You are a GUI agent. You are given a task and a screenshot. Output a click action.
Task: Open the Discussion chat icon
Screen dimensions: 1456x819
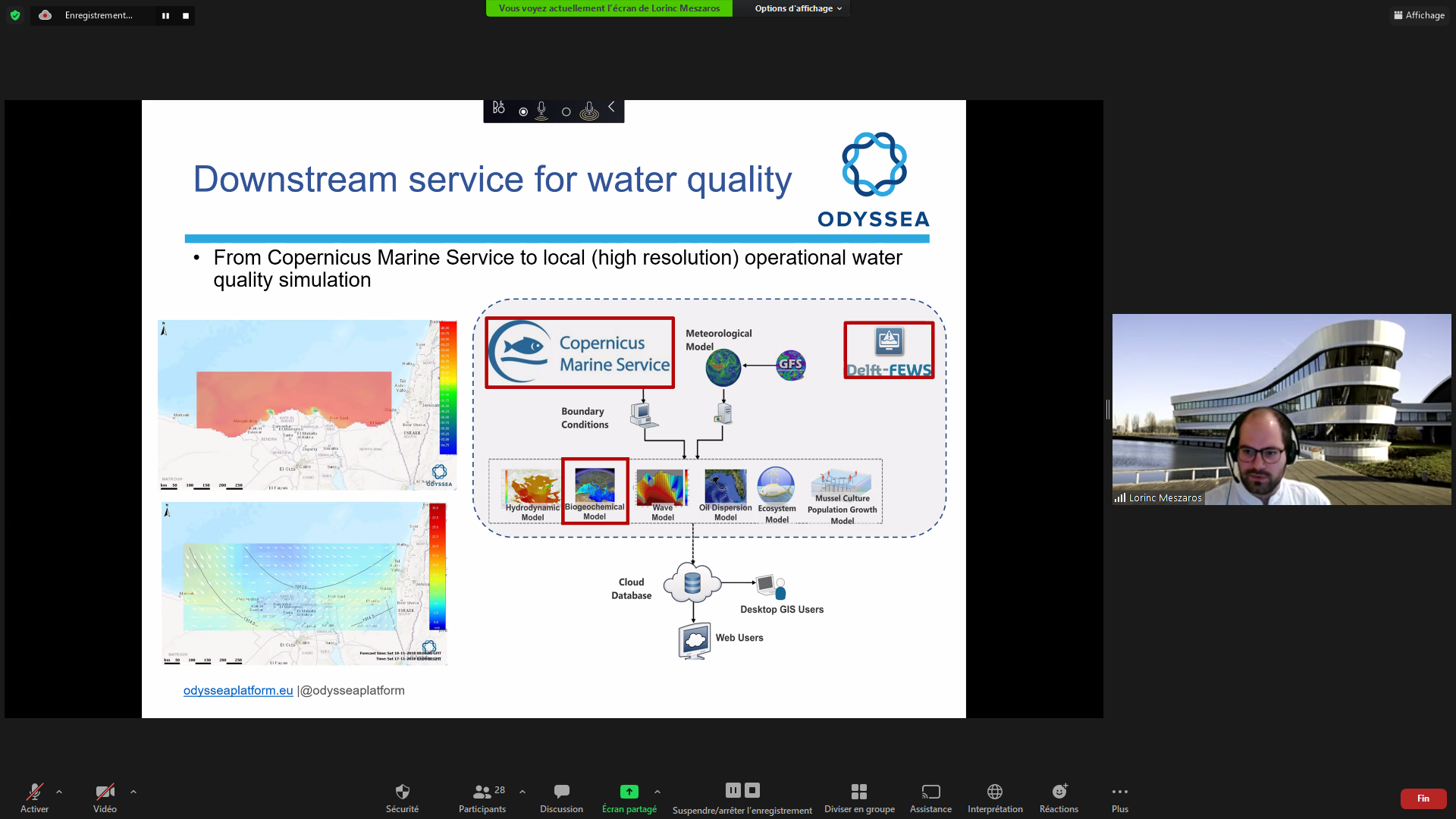point(561,792)
